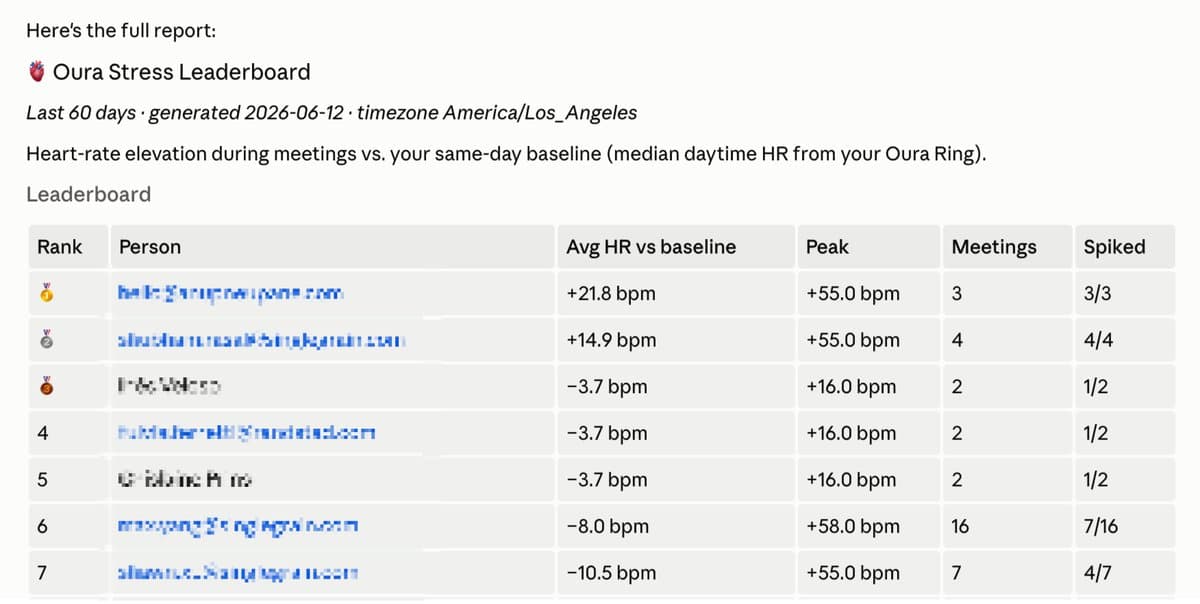
Task: Open the email link in the rank 7 row
Action: [x=238, y=573]
